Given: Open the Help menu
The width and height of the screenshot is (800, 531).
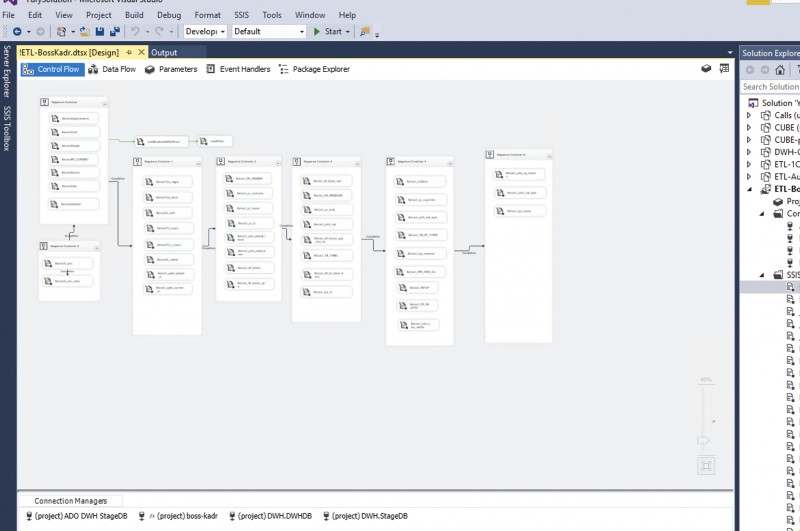Looking at the screenshot, I should pos(347,15).
